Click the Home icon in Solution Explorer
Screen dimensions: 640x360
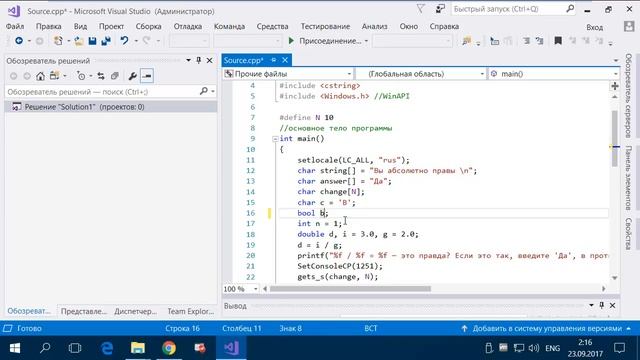point(40,76)
